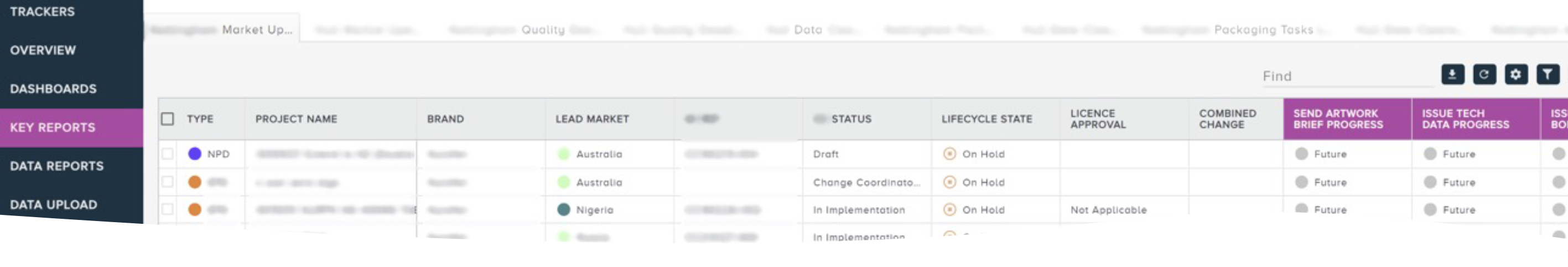Click the download export icon
The width and height of the screenshot is (1568, 267).
pyautogui.click(x=1452, y=75)
